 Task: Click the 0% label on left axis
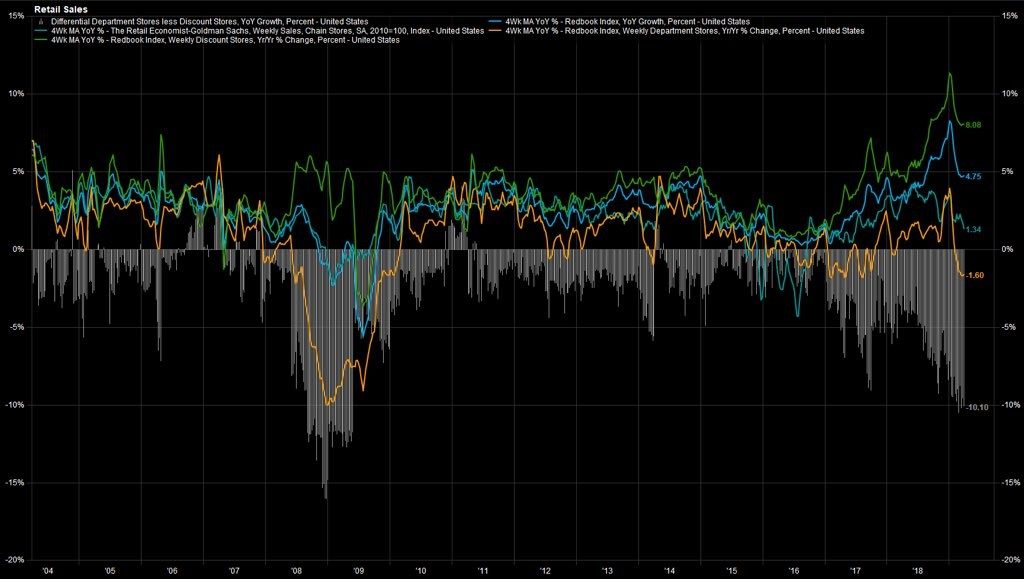pyautogui.click(x=19, y=249)
